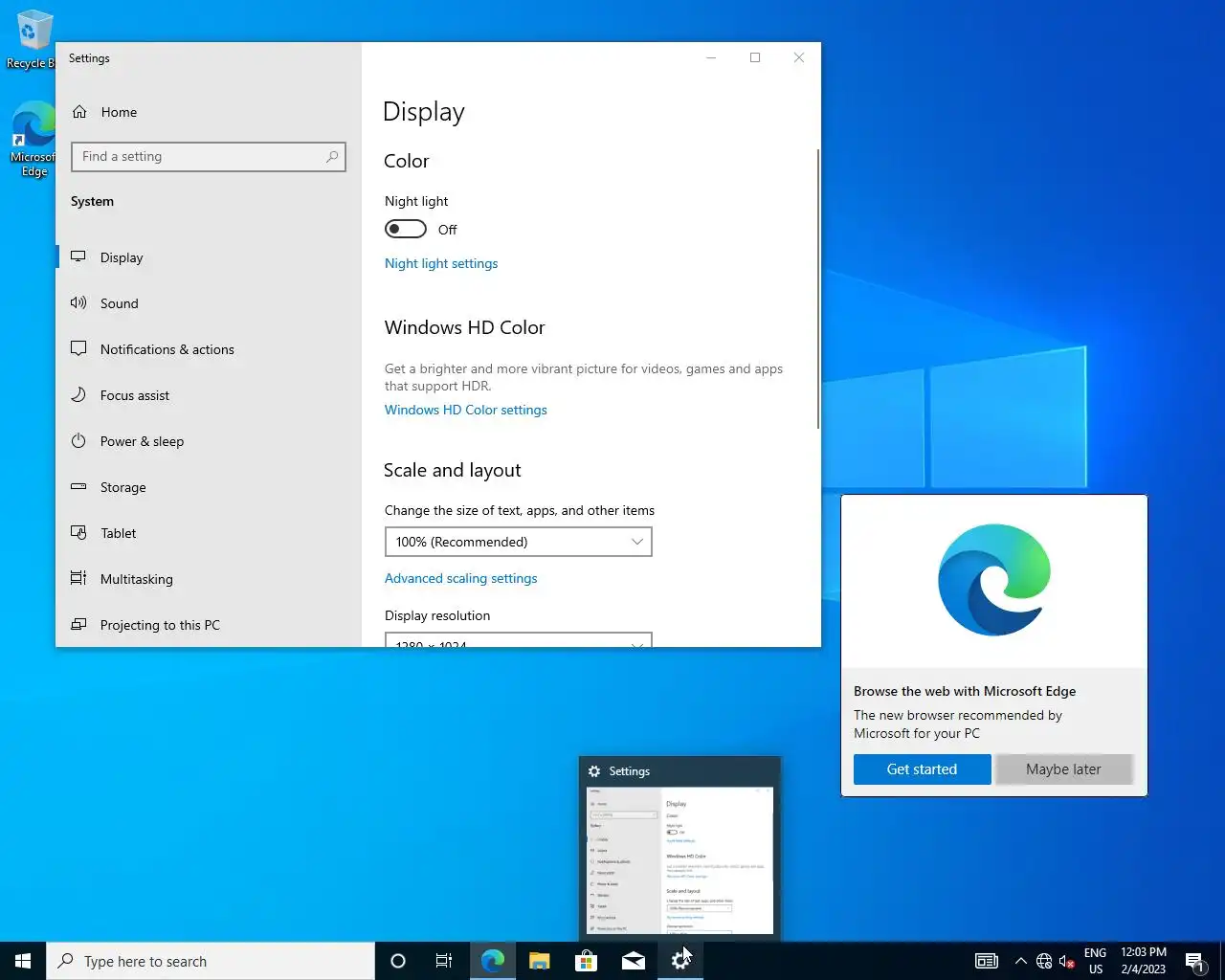The image size is (1225, 980).
Task: Click the Projecting to this PC icon
Action: point(78,625)
